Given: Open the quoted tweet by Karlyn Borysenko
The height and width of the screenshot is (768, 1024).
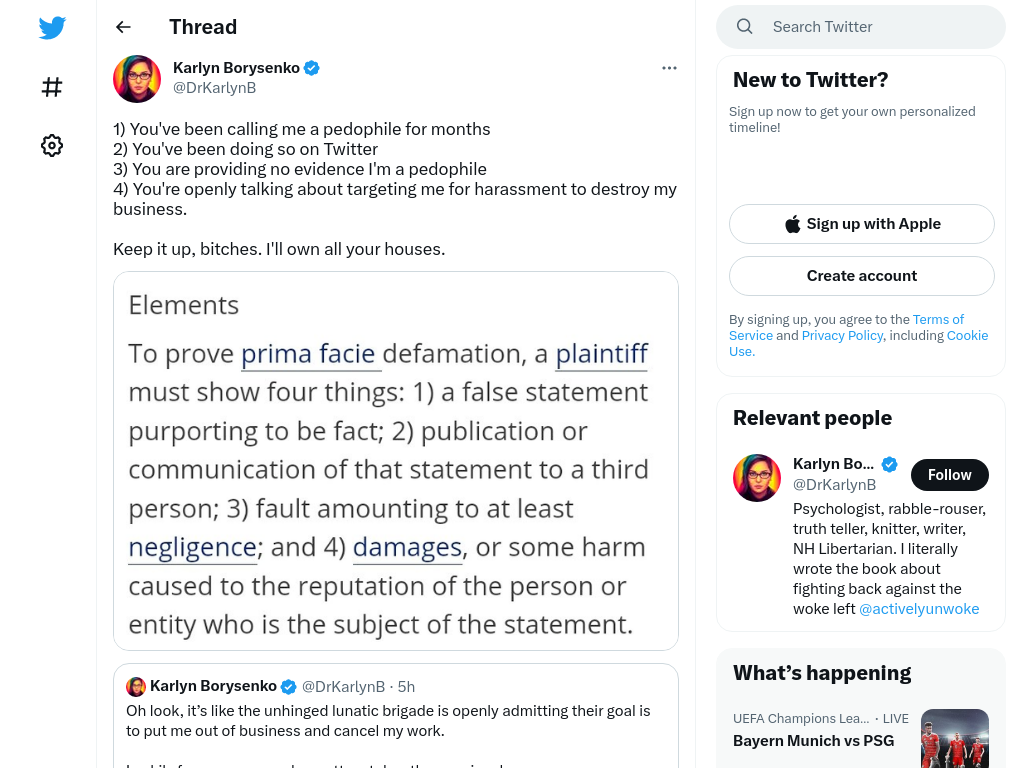Looking at the screenshot, I should 396,716.
